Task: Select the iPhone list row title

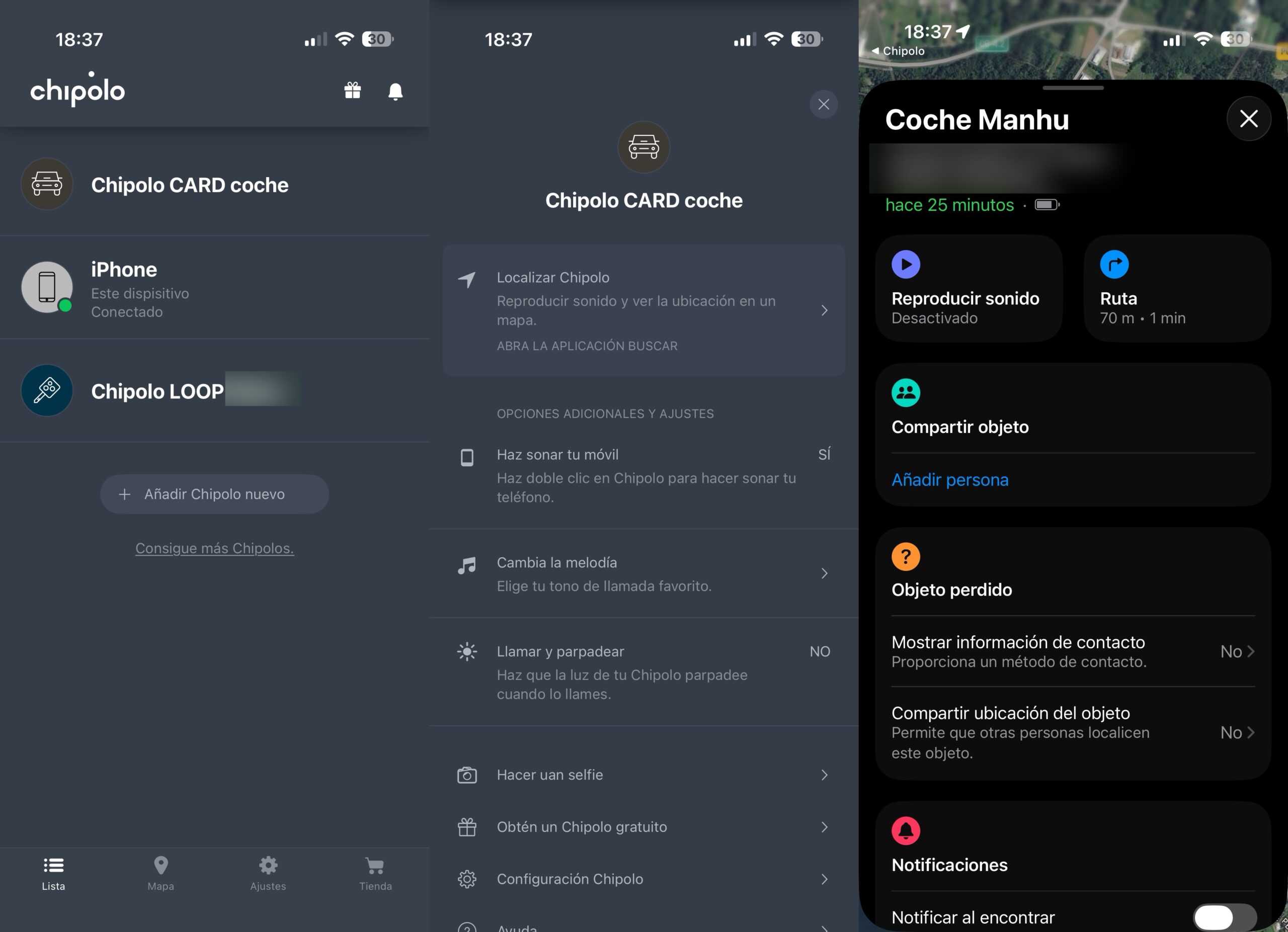Action: click(x=124, y=270)
